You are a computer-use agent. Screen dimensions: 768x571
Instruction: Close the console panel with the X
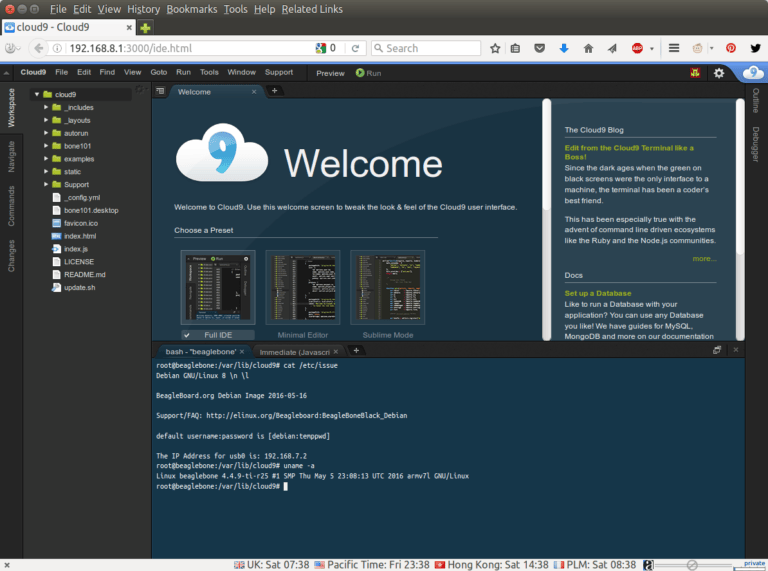[x=735, y=350]
